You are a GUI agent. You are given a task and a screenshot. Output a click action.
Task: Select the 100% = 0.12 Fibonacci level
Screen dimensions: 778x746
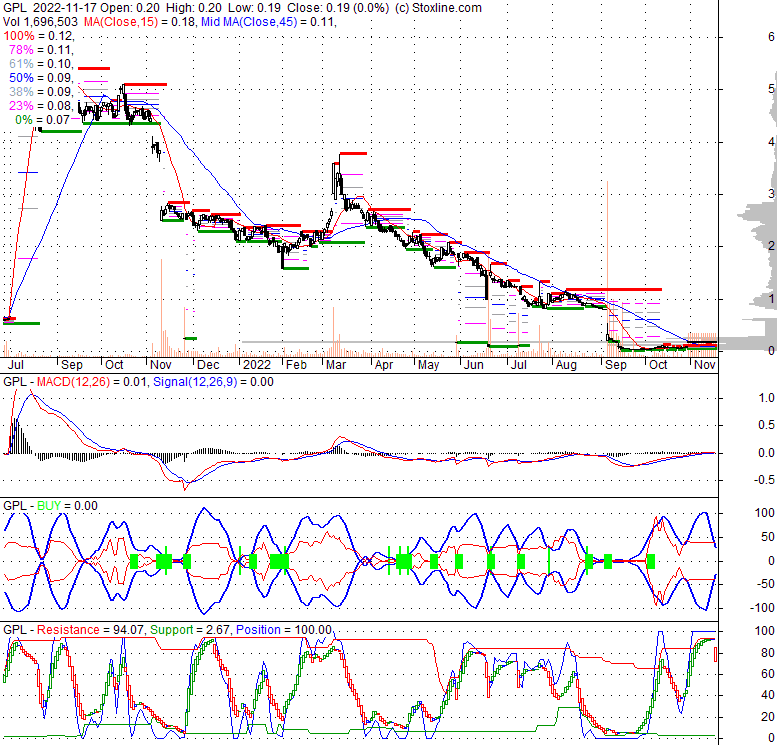(39, 36)
